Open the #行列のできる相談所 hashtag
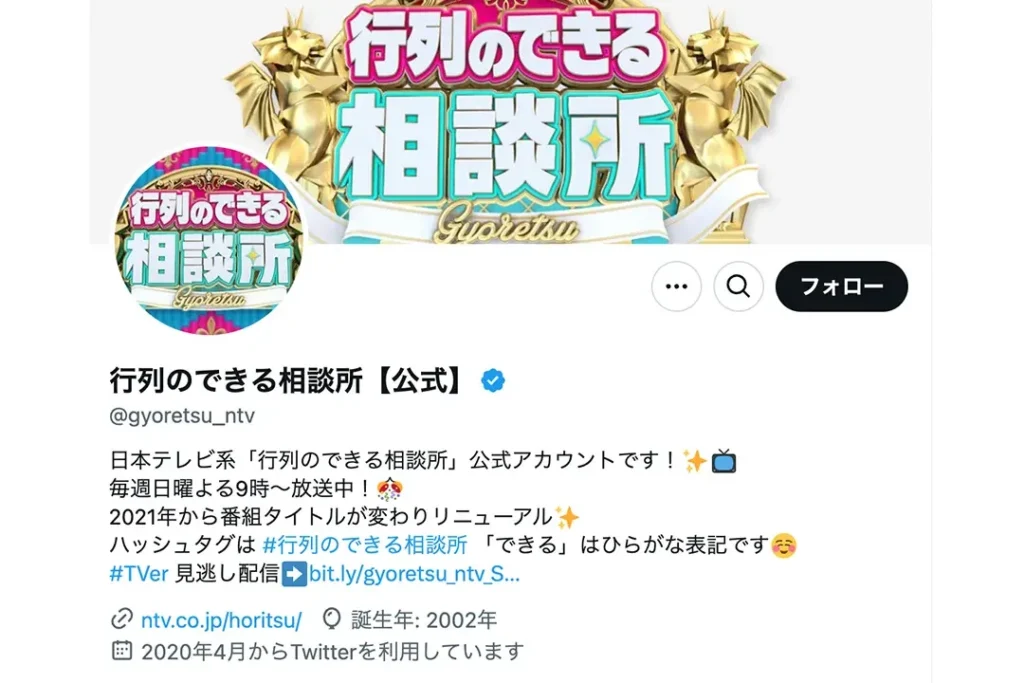1024x683 pixels. click(364, 545)
